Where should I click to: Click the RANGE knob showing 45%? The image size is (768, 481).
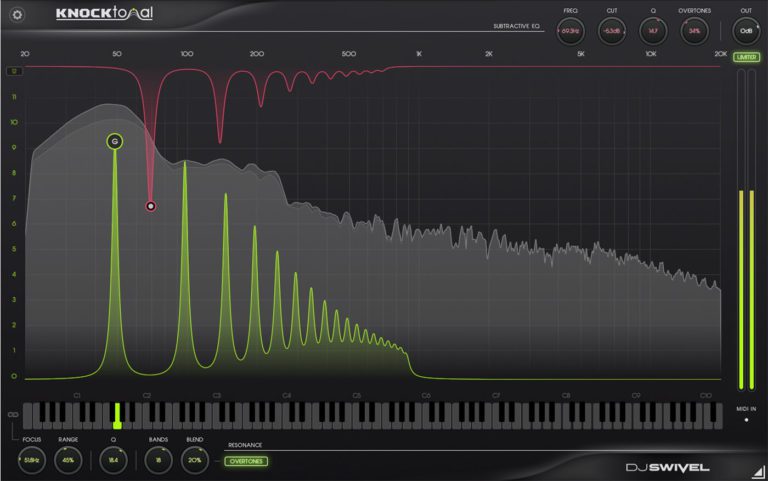68,460
